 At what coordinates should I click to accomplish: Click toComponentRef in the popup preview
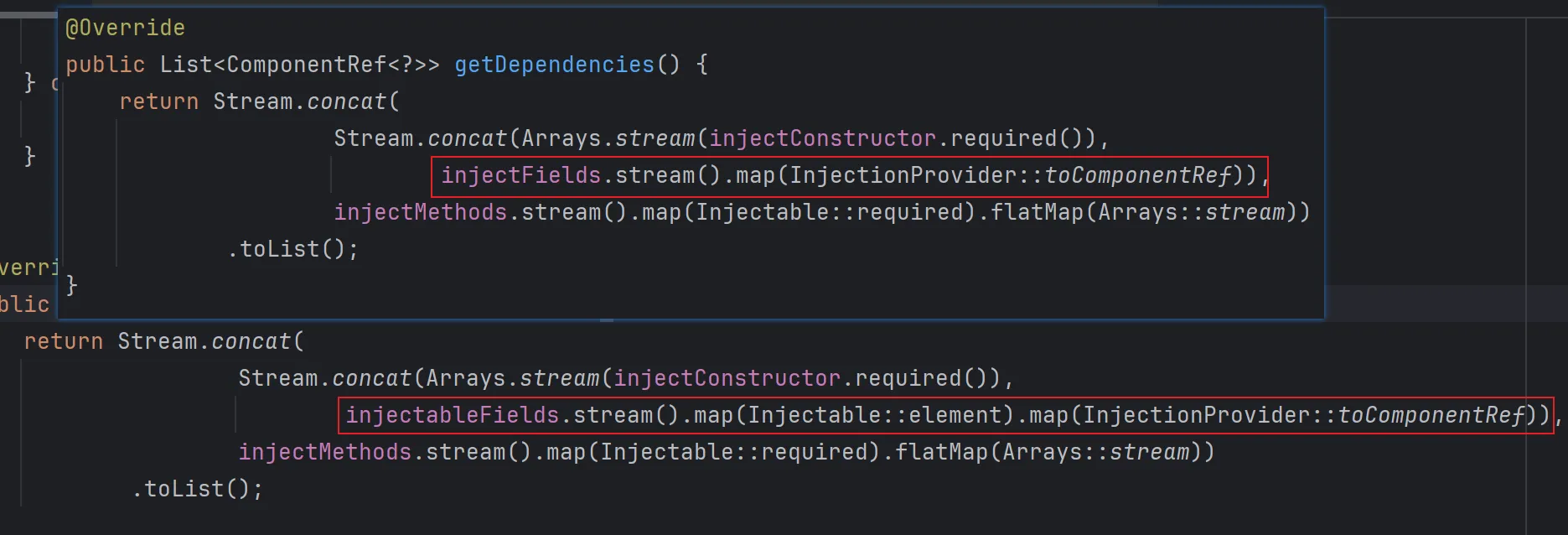1138,175
